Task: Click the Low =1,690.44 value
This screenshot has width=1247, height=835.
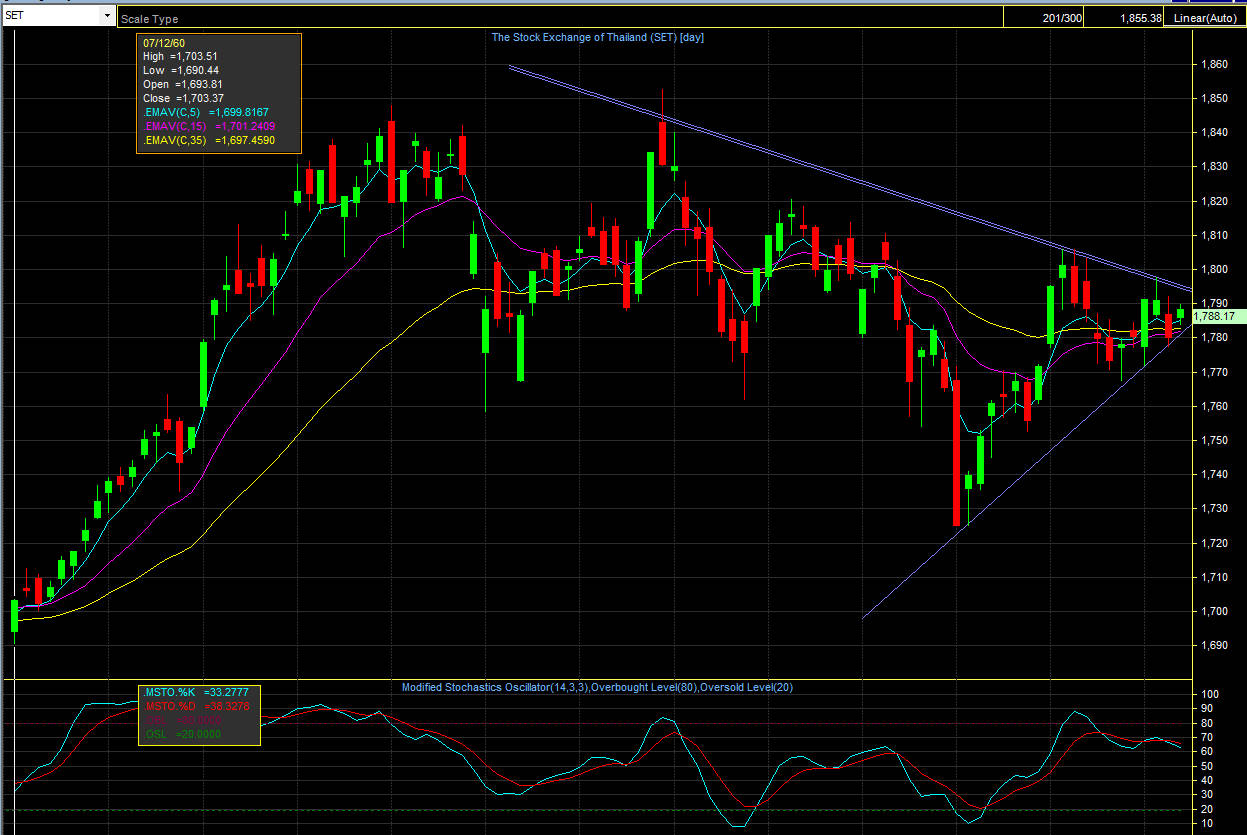Action: (x=181, y=71)
